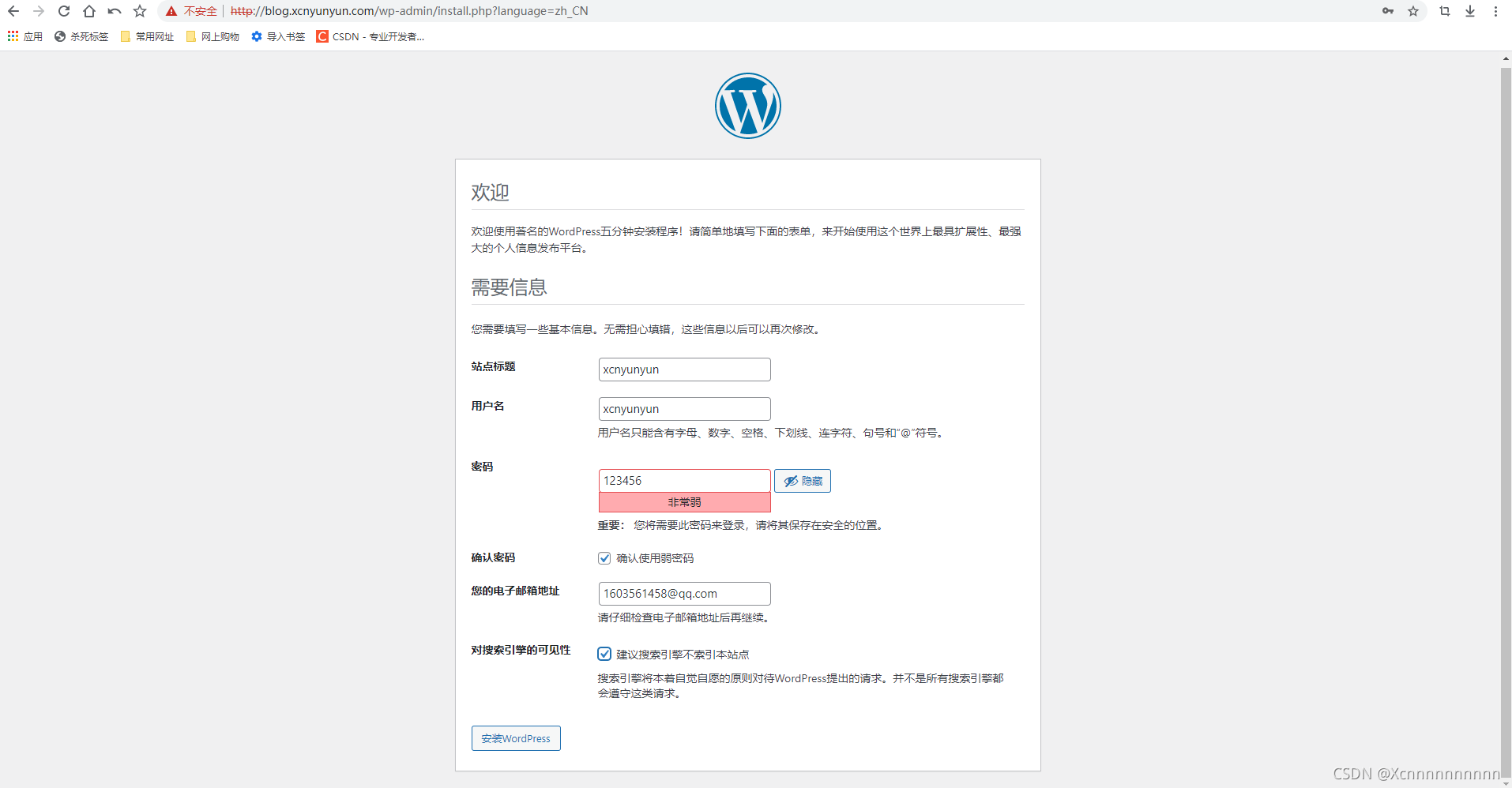Open downloads arrow icon
This screenshot has width=1512, height=788.
[x=1470, y=11]
